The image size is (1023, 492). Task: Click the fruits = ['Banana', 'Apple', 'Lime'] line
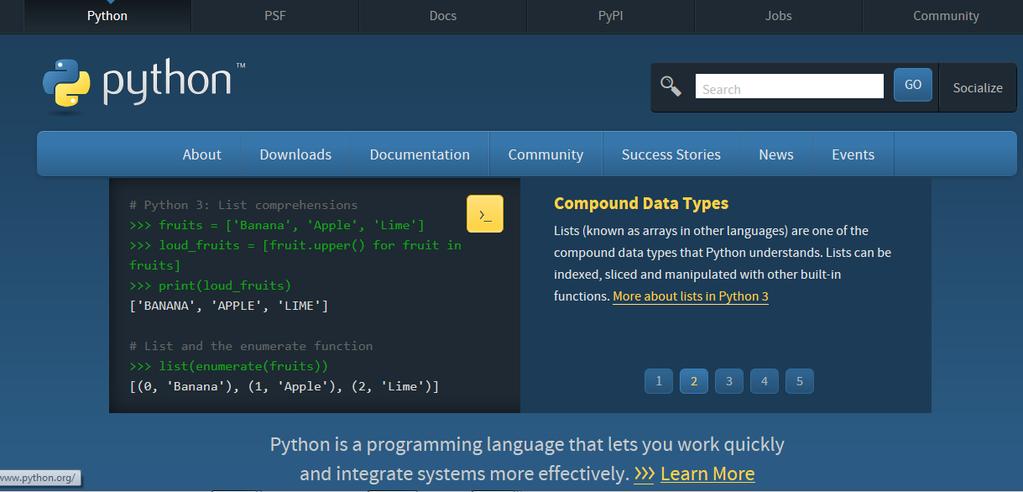point(277,226)
